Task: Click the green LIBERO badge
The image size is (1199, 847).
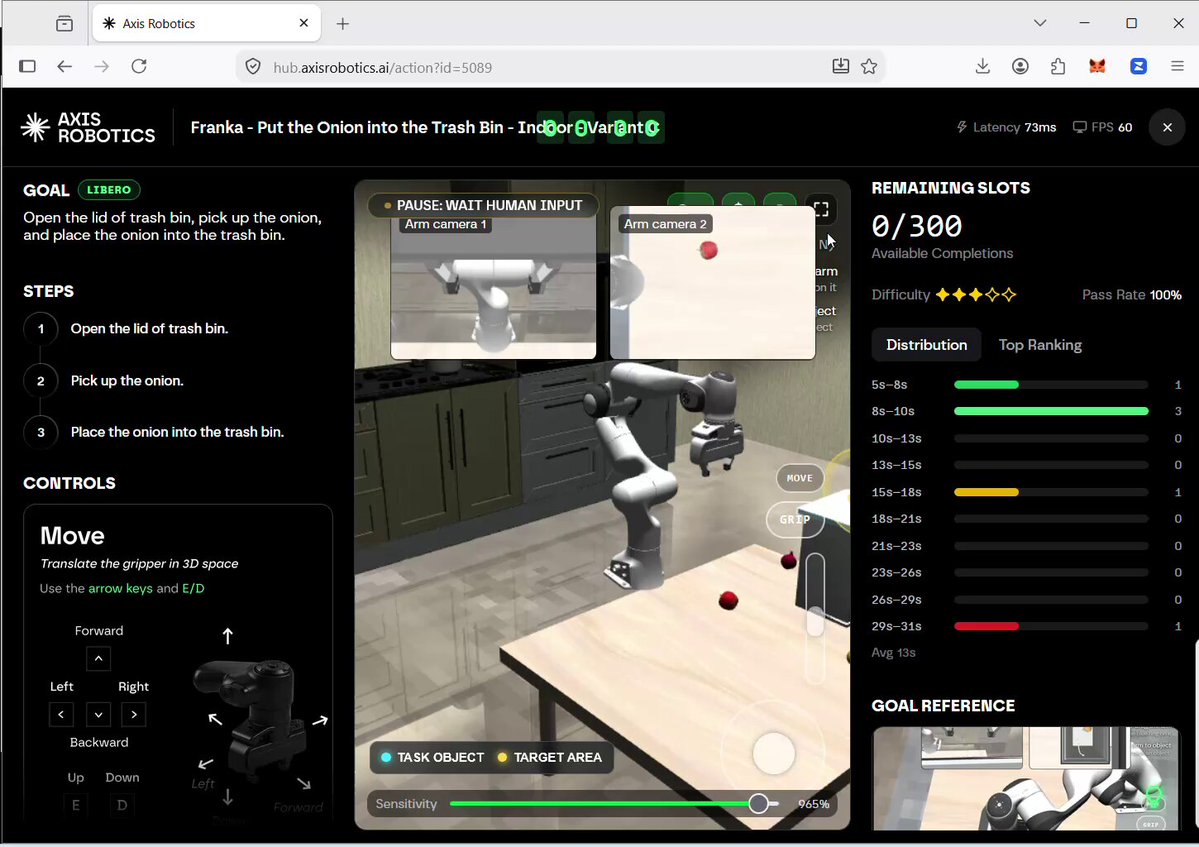Action: [109, 190]
